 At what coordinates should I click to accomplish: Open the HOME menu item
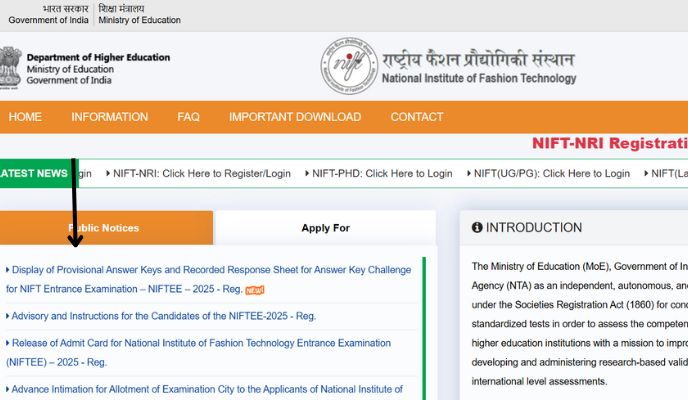click(x=25, y=117)
